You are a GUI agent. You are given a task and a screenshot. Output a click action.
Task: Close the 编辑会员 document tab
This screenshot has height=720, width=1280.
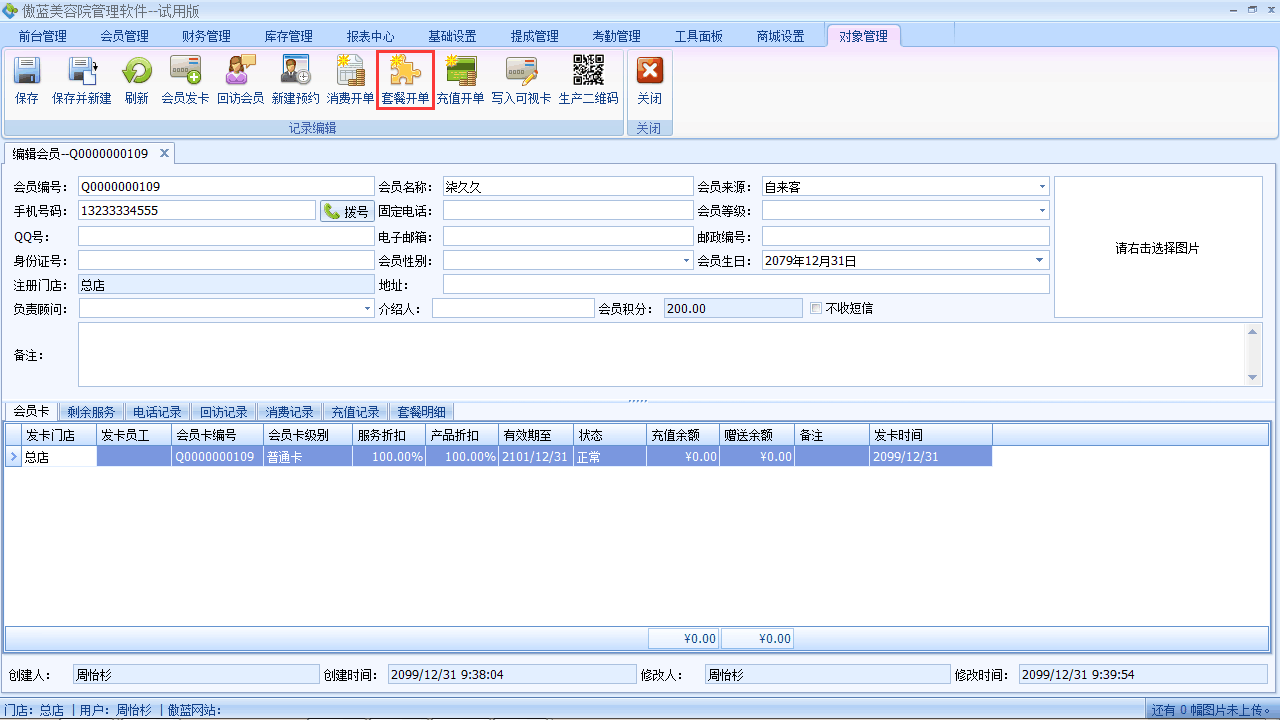click(164, 153)
